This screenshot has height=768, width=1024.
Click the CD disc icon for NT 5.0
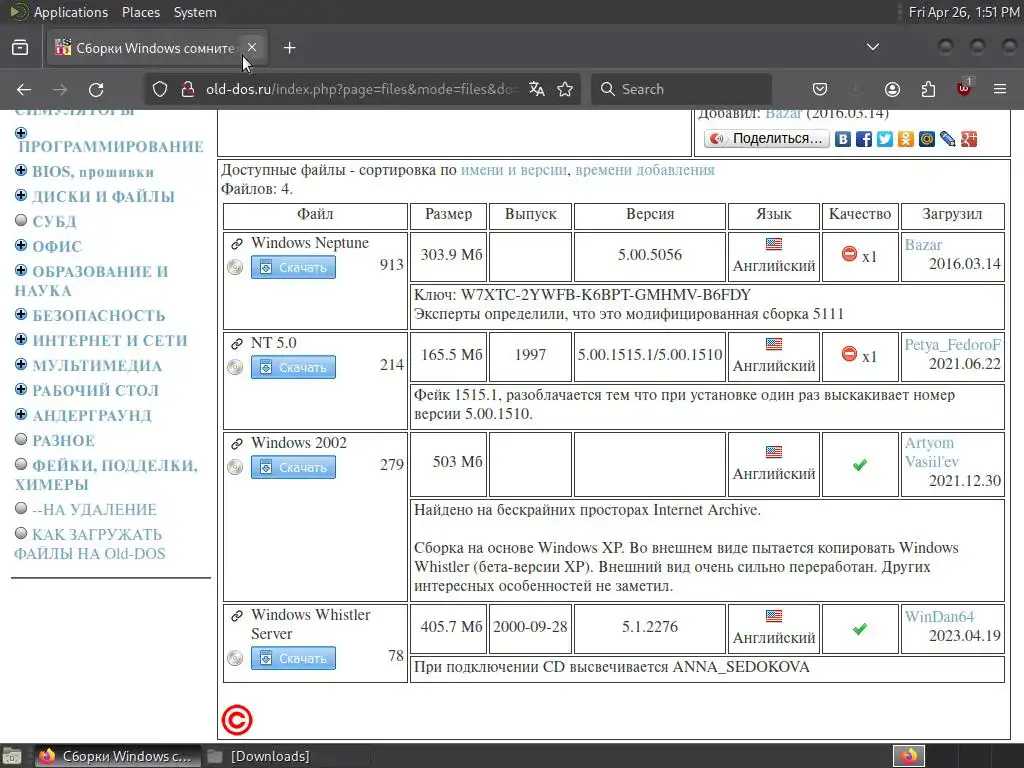tap(235, 367)
